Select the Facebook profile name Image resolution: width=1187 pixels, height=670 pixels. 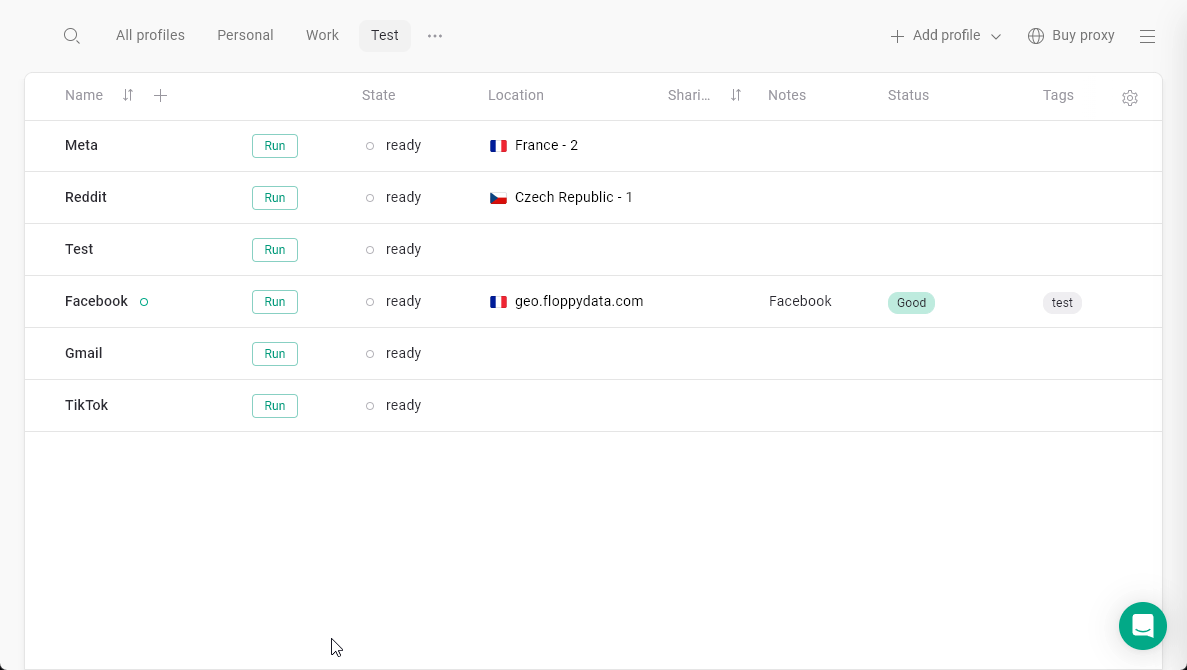[x=96, y=301]
